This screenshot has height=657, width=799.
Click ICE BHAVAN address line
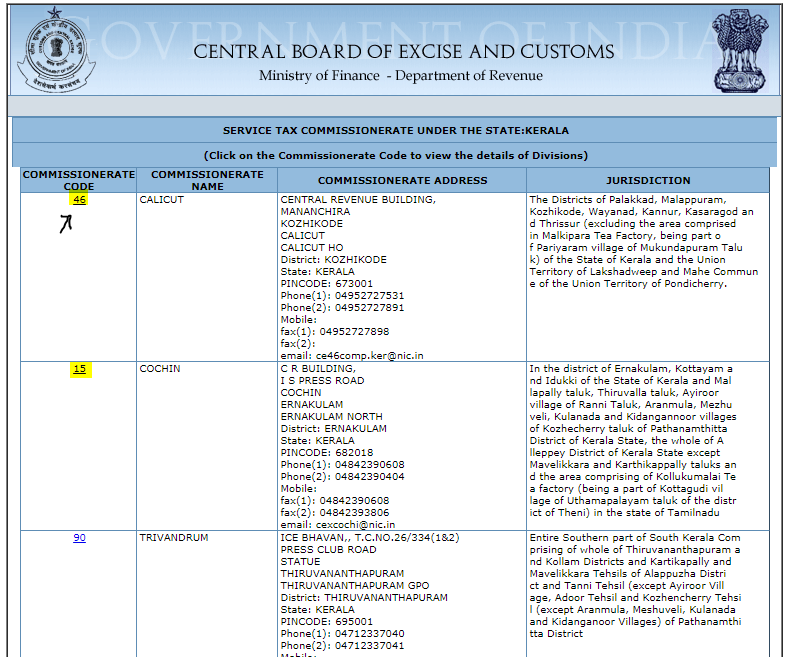[369, 538]
